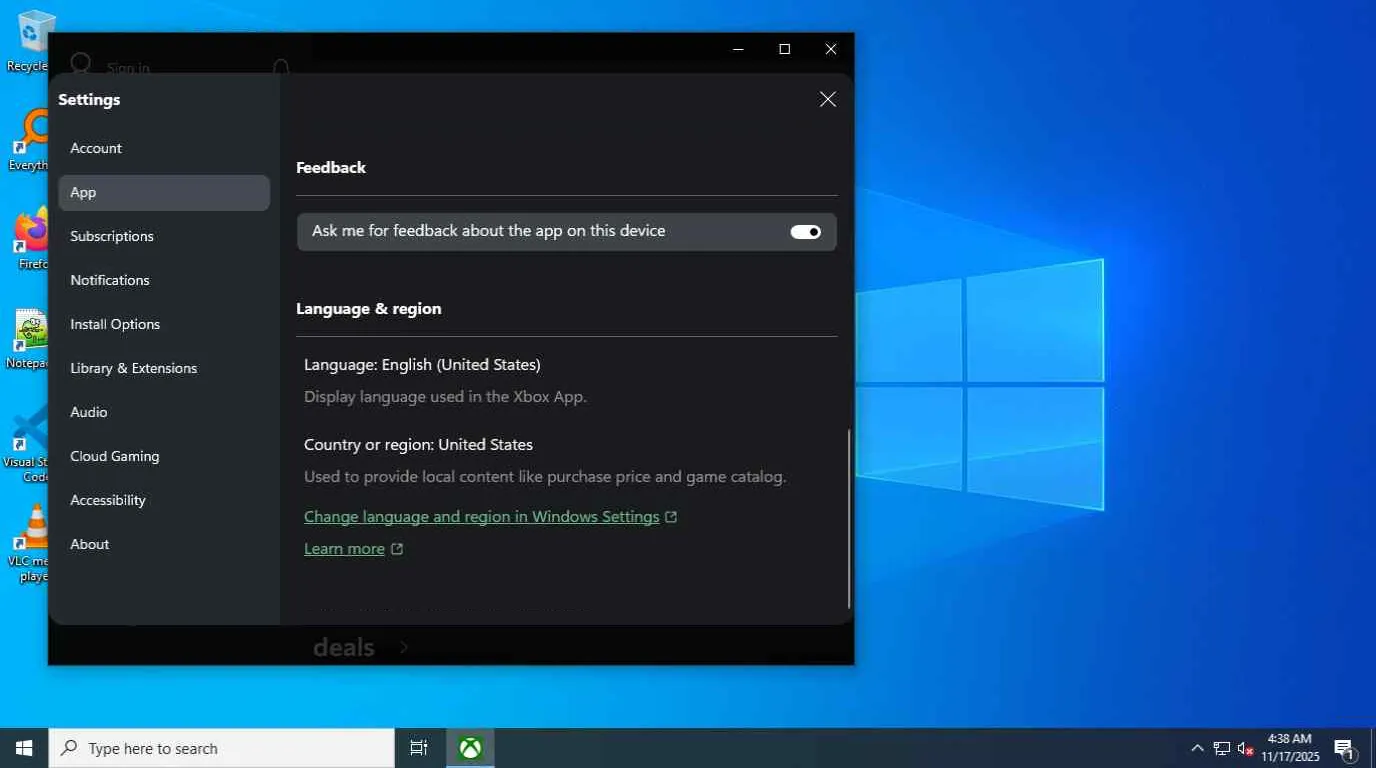Image resolution: width=1376 pixels, height=768 pixels.
Task: Open the Account settings section
Action: pyautogui.click(x=164, y=148)
